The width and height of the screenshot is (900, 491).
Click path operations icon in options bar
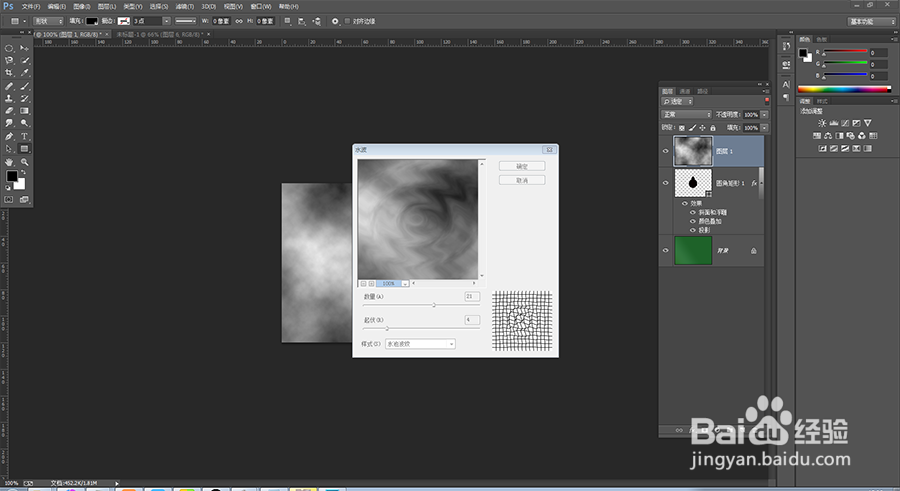(288, 21)
